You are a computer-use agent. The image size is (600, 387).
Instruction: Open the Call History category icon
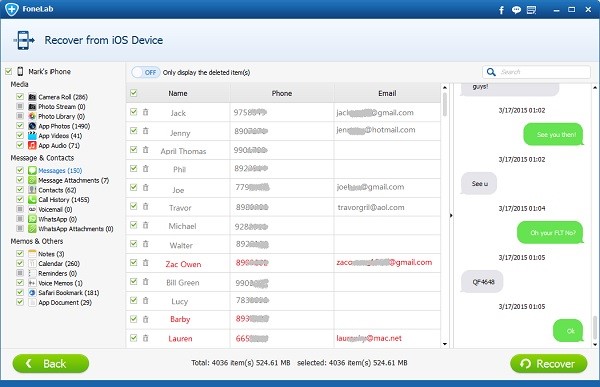(32, 199)
